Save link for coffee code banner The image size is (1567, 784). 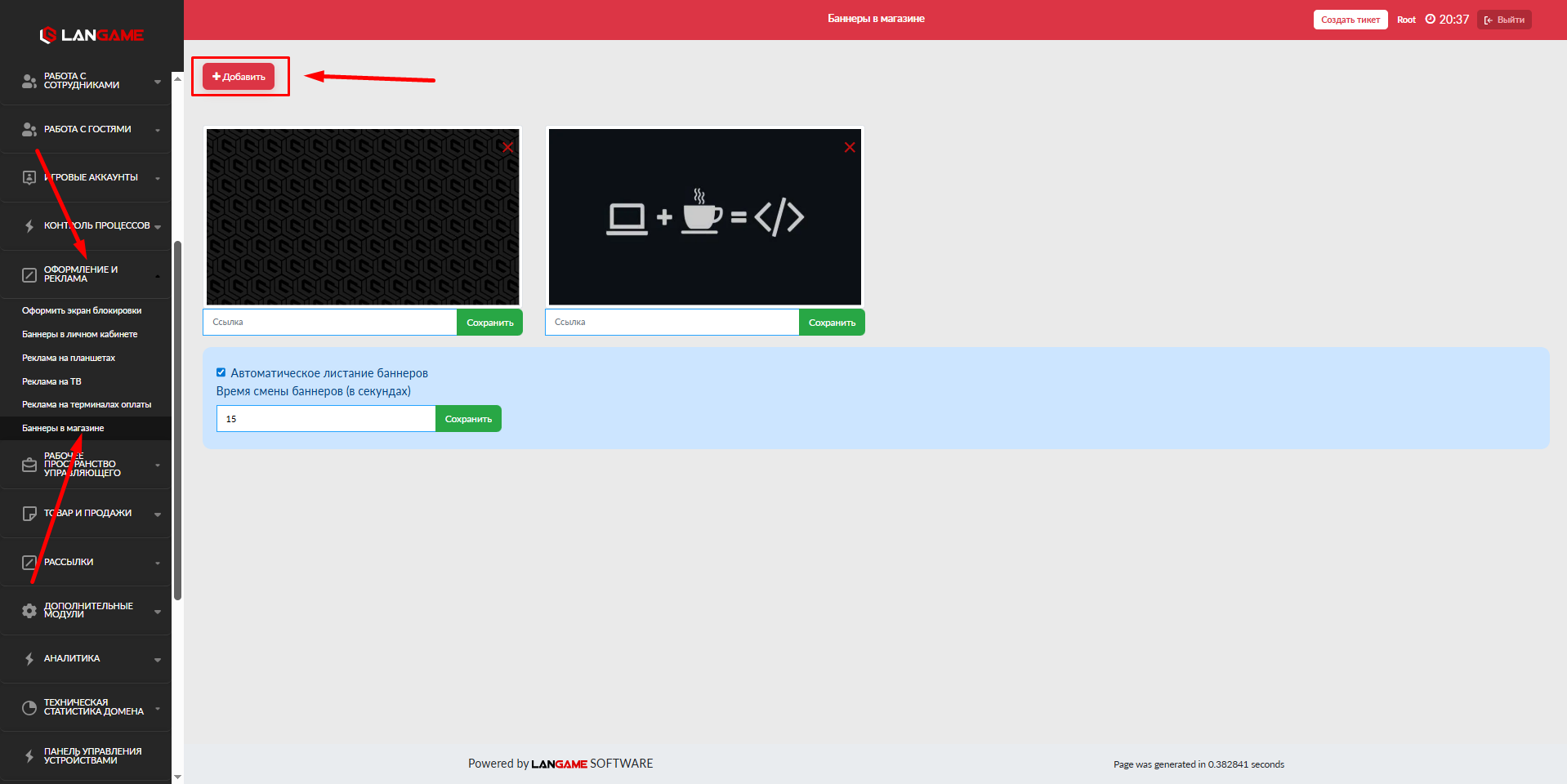tap(832, 323)
